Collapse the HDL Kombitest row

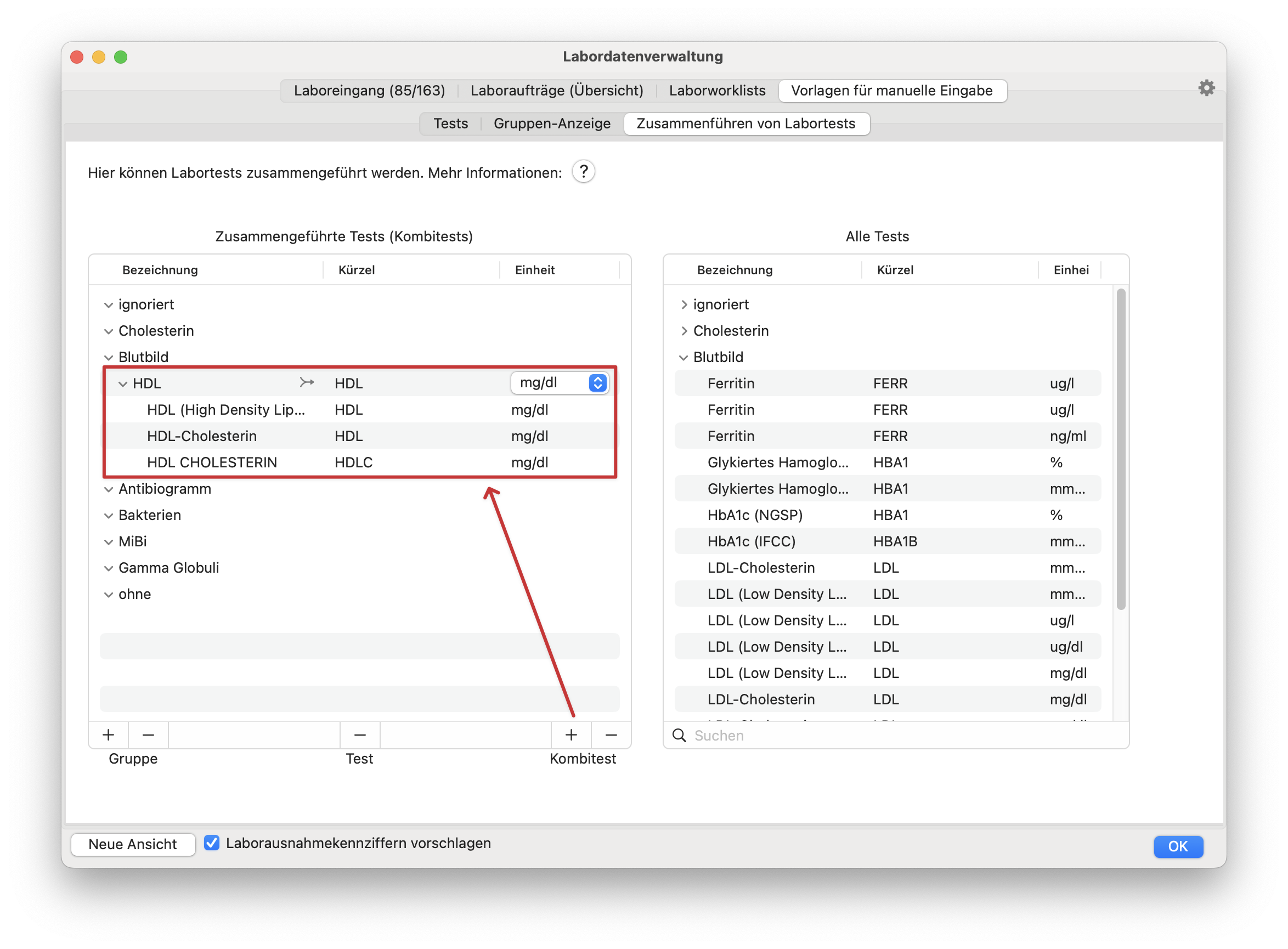pos(122,384)
